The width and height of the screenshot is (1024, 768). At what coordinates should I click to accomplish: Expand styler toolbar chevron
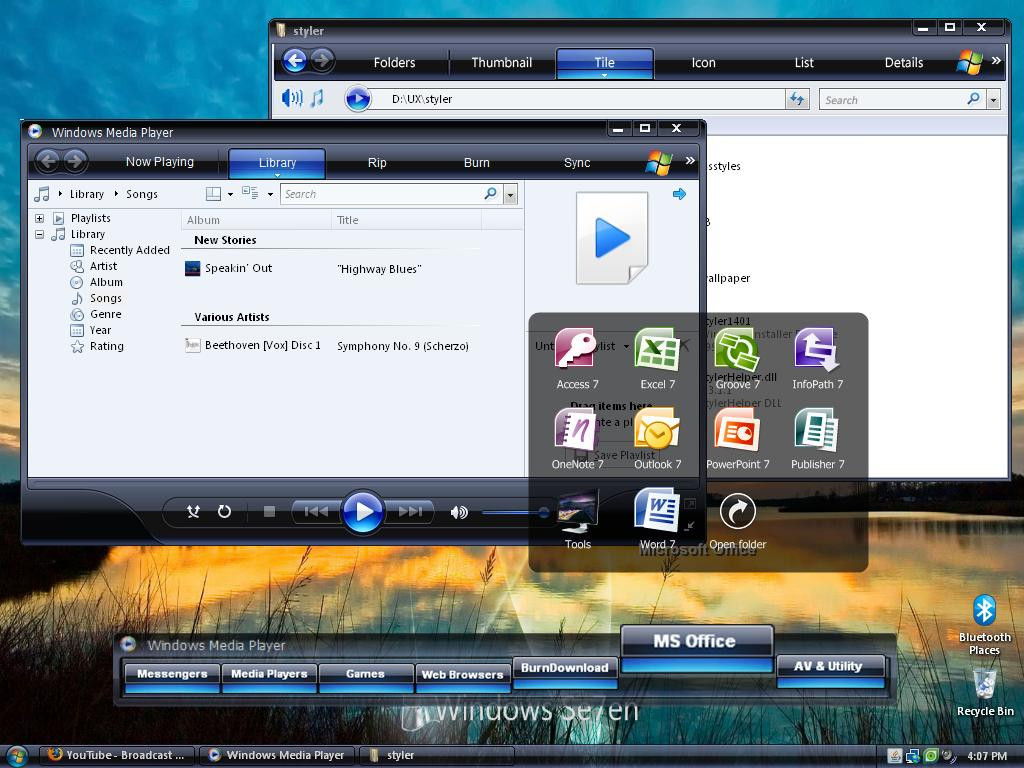tap(996, 61)
